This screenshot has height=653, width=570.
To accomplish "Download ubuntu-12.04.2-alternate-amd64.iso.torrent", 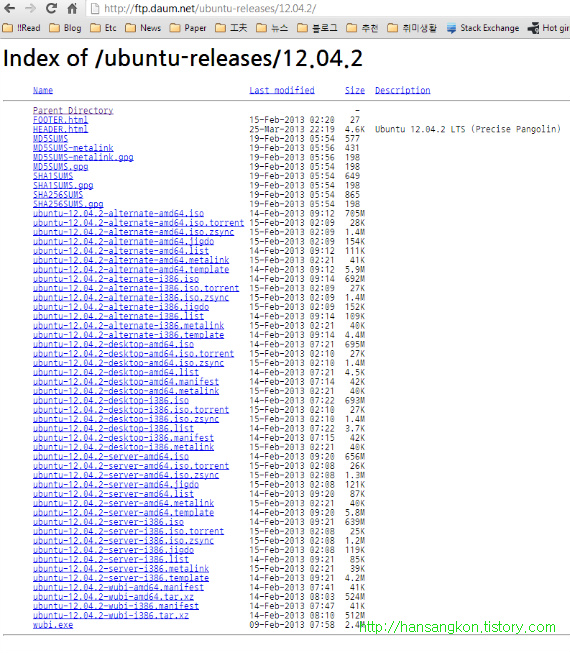I will point(138,223).
